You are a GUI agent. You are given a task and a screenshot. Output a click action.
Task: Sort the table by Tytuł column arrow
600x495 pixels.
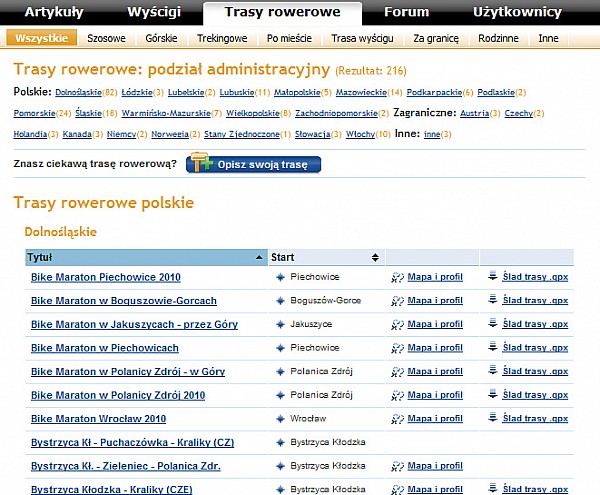pos(261,257)
